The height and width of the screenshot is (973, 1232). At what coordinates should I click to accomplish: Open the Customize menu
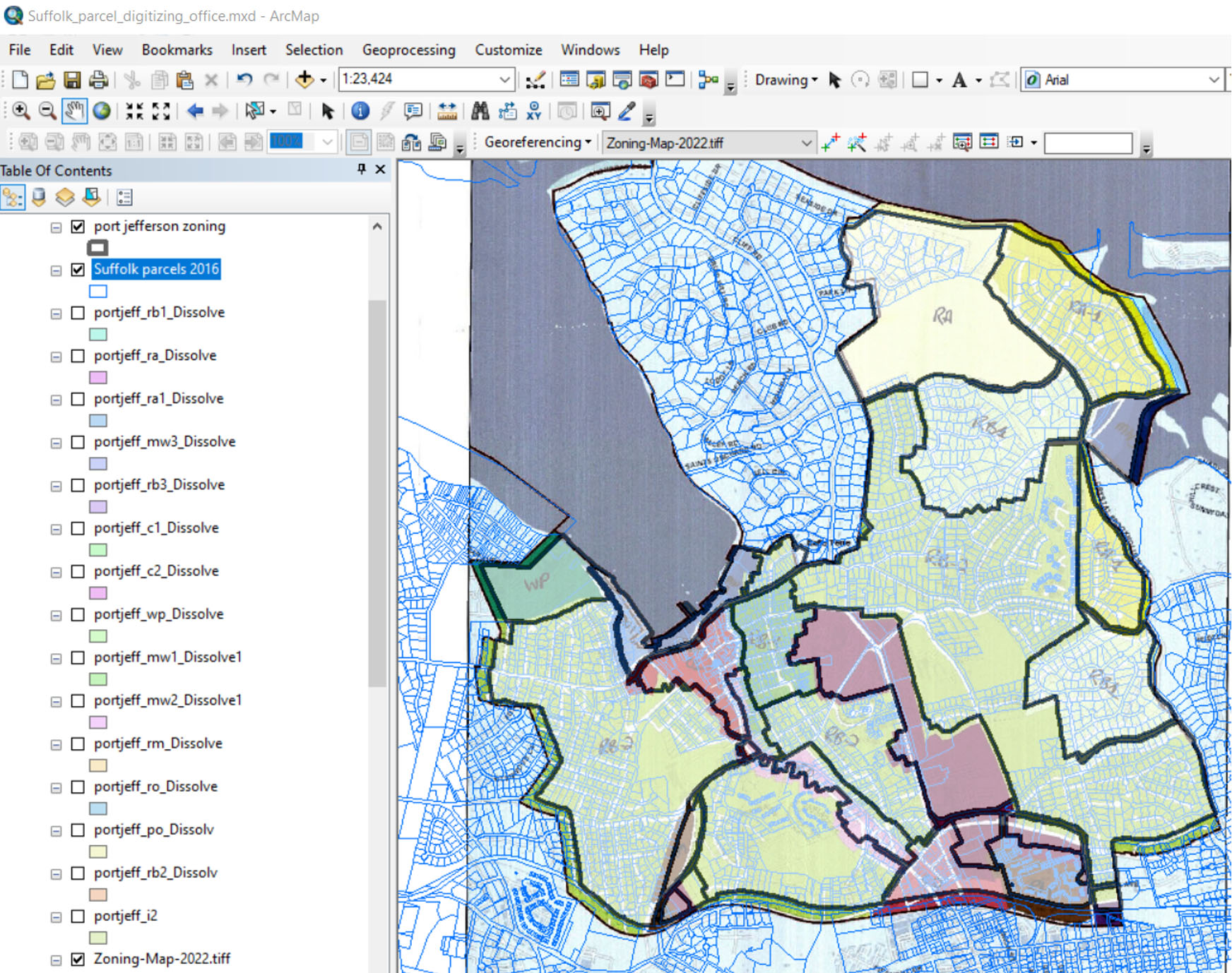509,50
